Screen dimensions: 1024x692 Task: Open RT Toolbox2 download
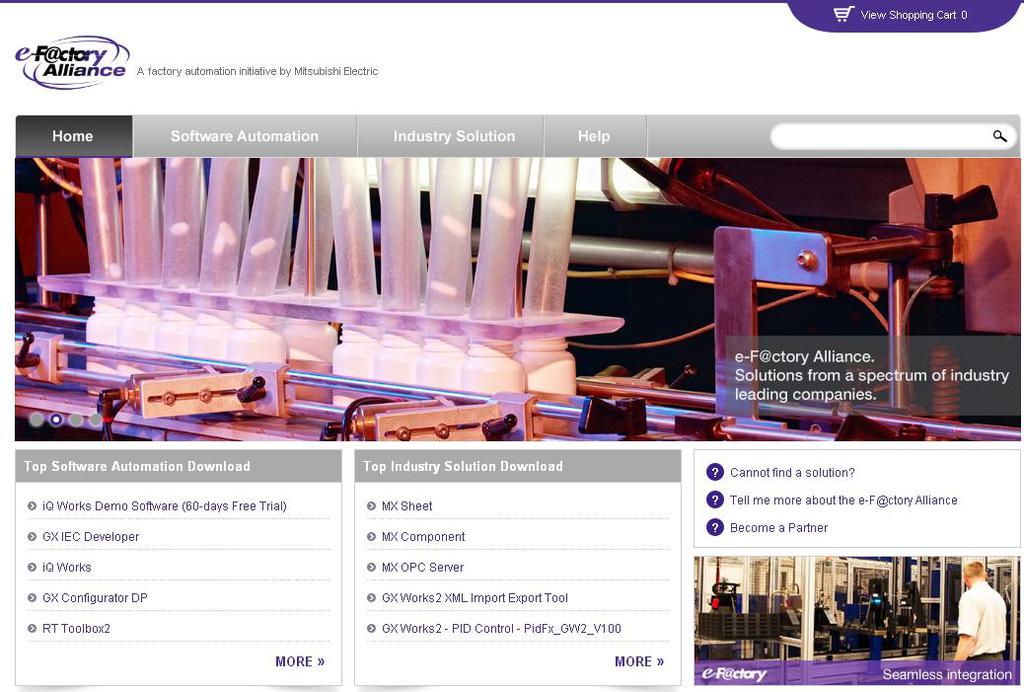pyautogui.click(x=76, y=629)
